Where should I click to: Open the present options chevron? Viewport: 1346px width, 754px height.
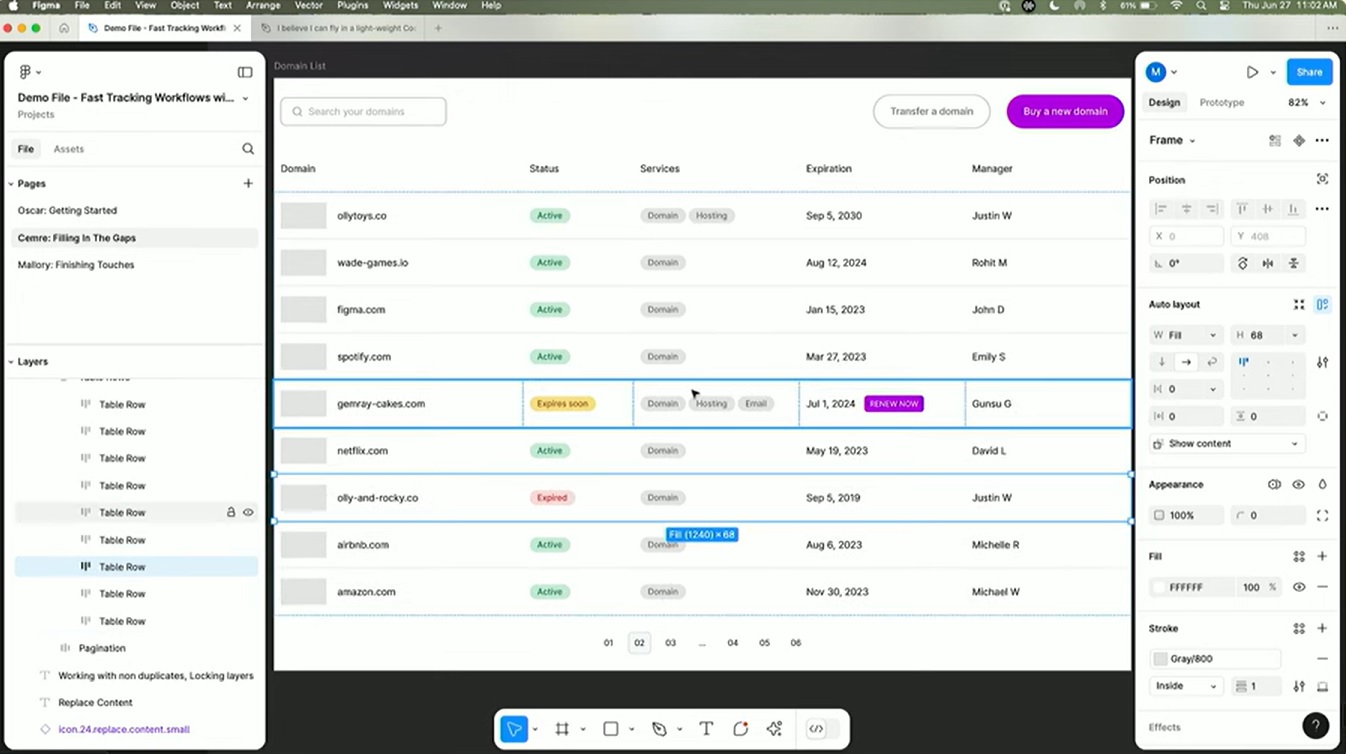(x=1273, y=72)
